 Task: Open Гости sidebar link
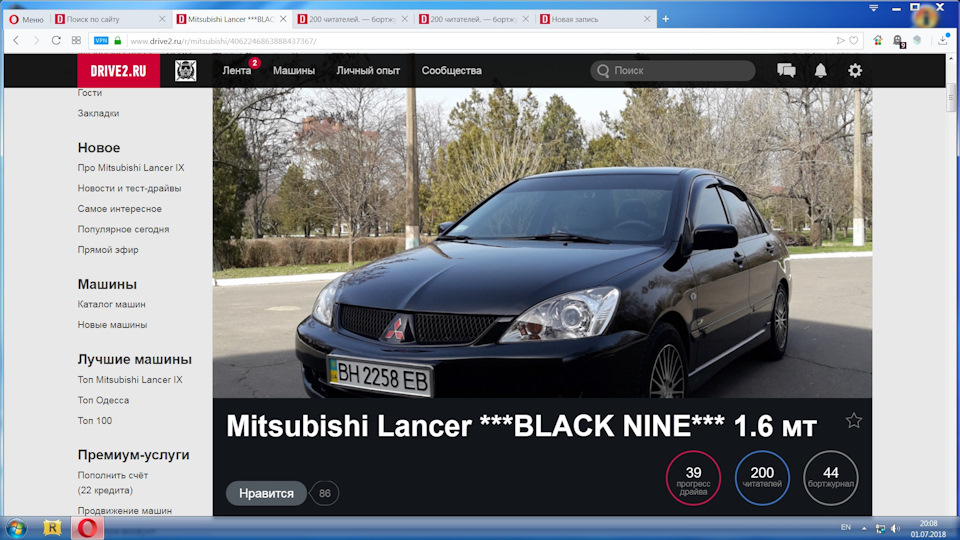pos(90,92)
